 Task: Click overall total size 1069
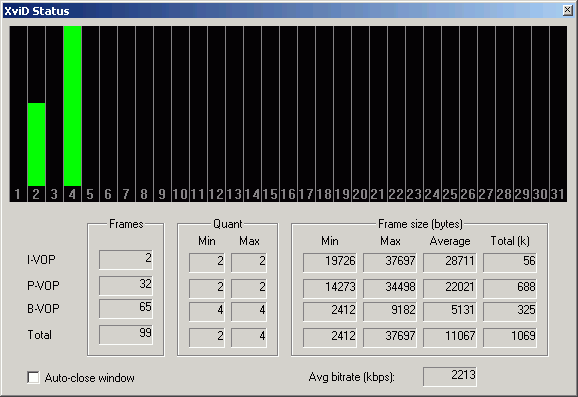tap(510, 337)
